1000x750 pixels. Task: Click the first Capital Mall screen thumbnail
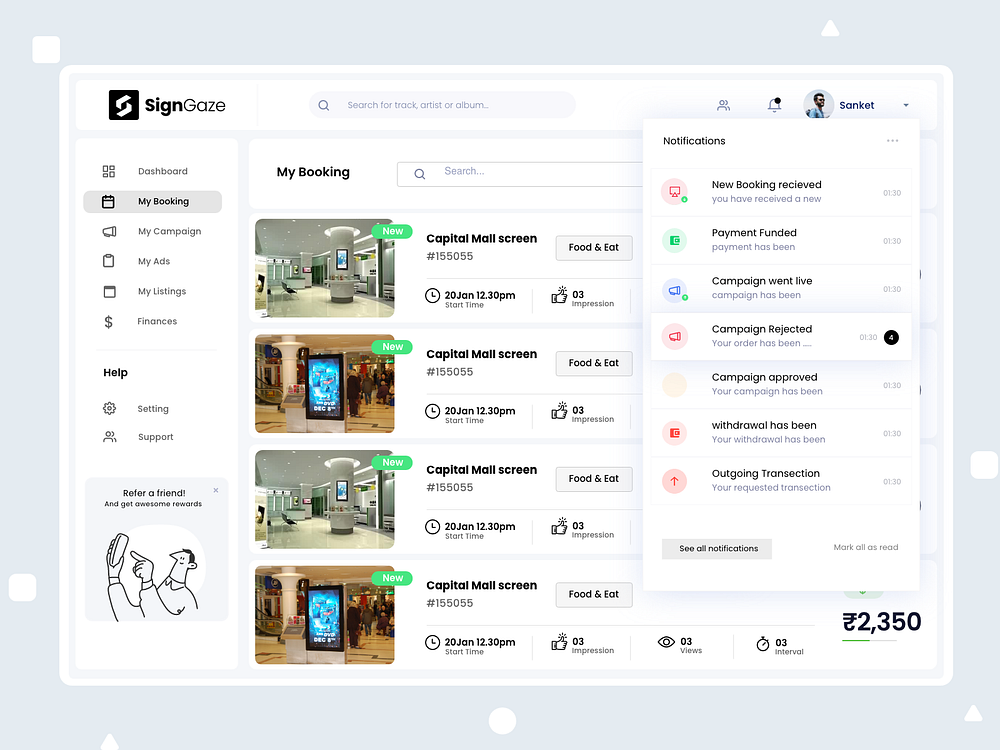[x=324, y=268]
